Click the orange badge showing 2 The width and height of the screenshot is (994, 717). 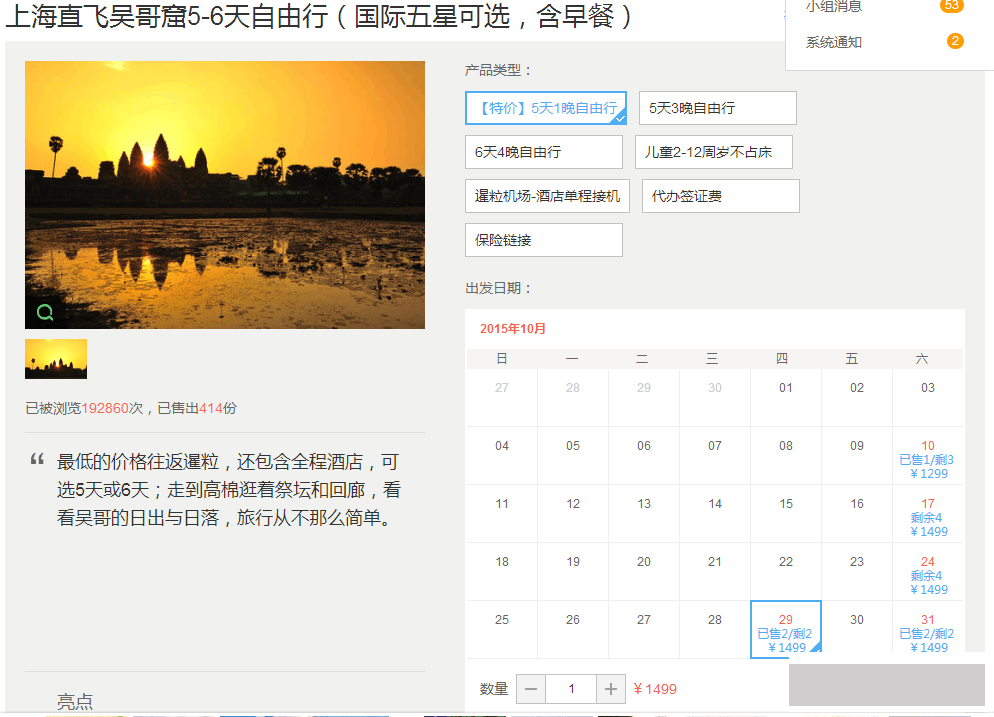pyautogui.click(x=955, y=42)
